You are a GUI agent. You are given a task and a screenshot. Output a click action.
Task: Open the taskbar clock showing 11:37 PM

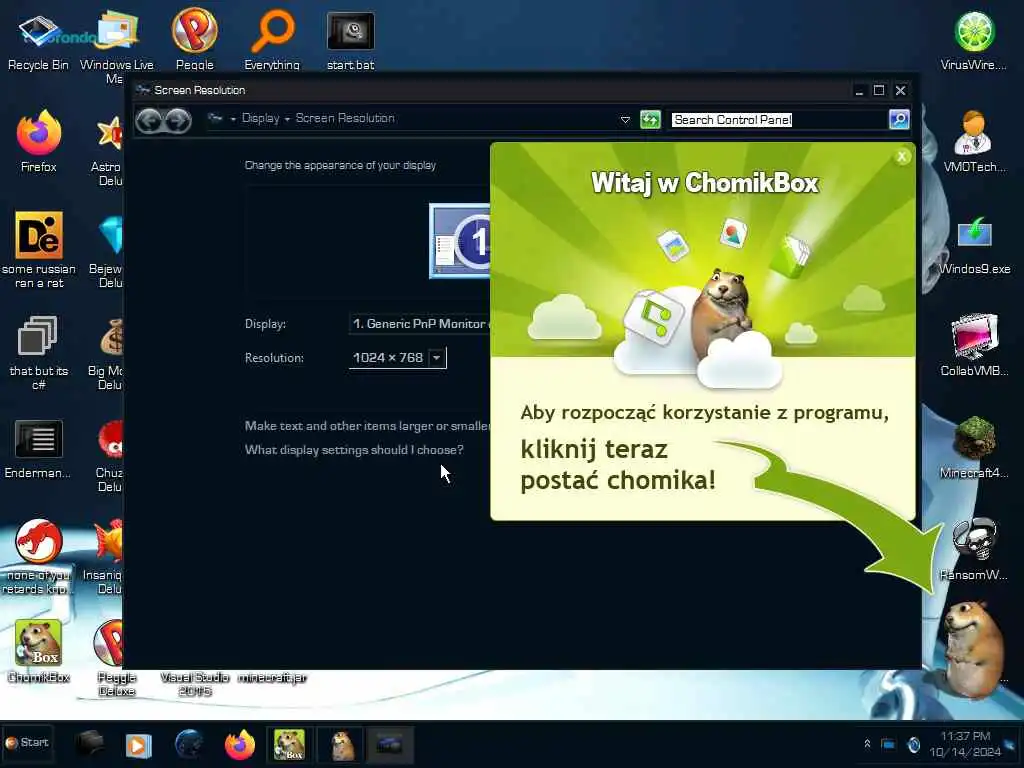click(965, 744)
